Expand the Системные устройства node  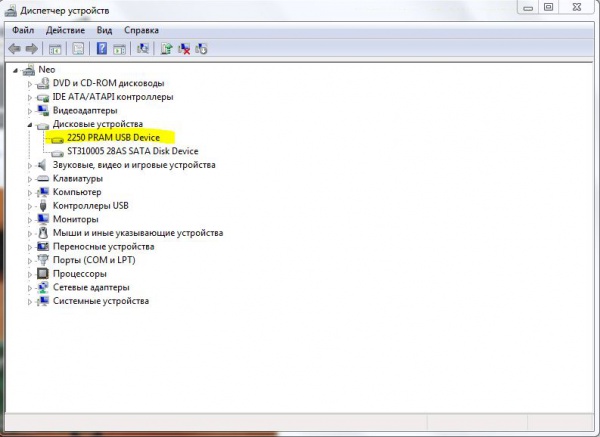[x=29, y=302]
